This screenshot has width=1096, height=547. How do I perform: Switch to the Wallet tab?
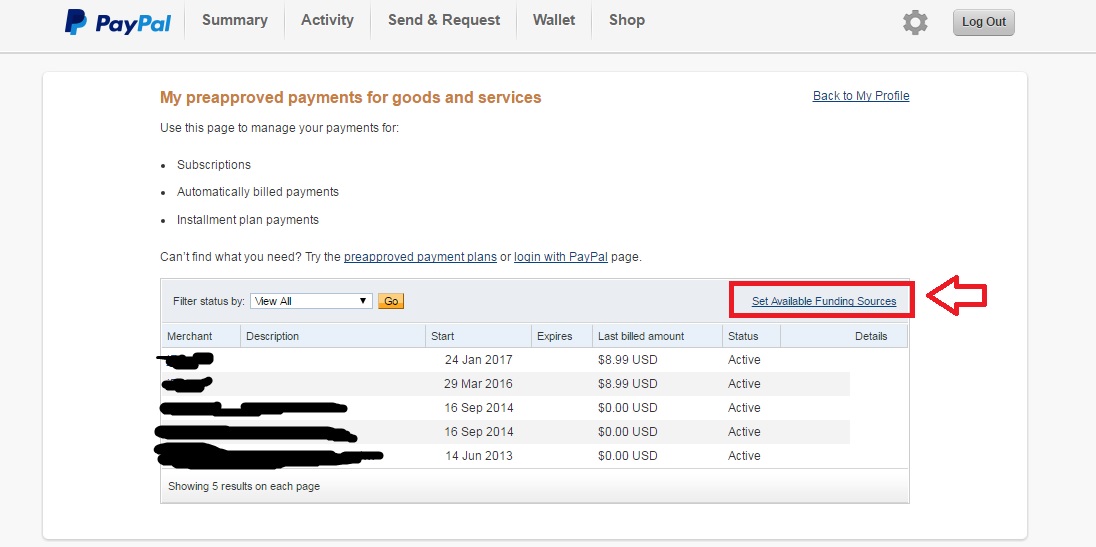click(x=554, y=20)
